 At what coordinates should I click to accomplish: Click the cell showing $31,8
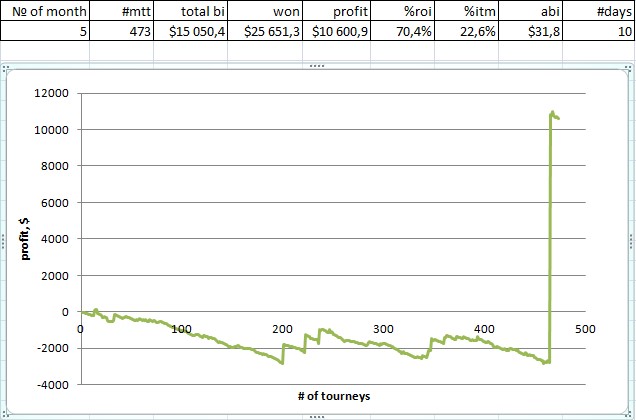(x=531, y=31)
